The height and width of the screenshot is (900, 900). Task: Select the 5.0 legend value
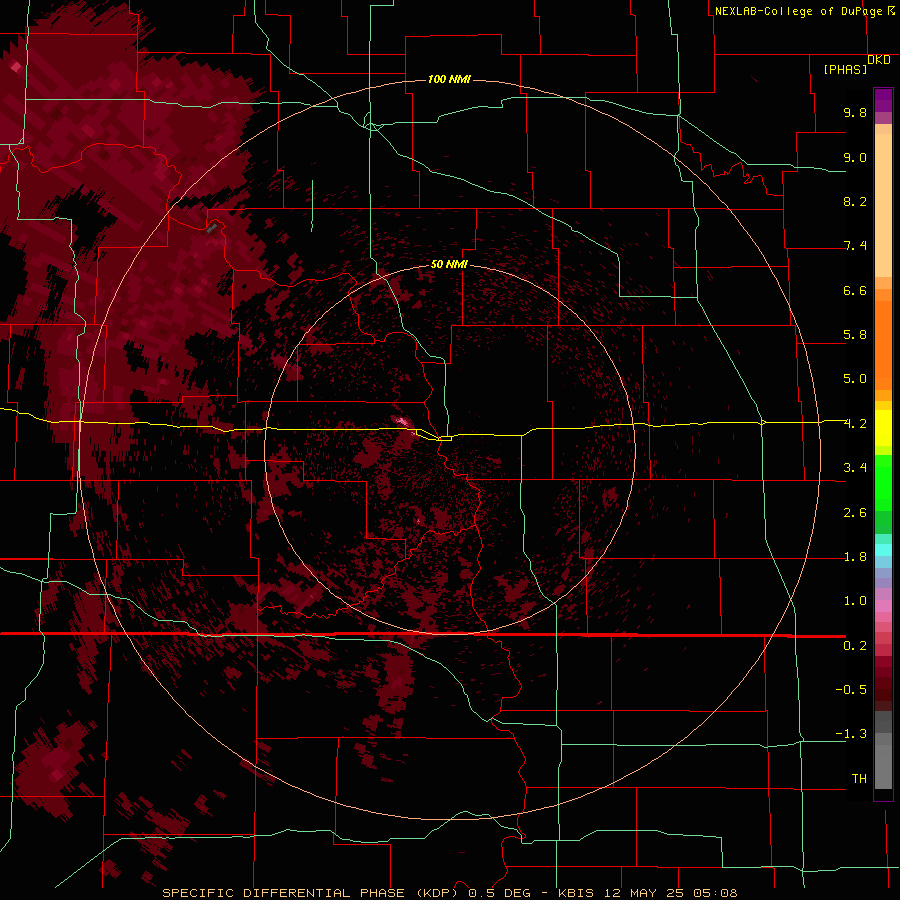[x=855, y=379]
